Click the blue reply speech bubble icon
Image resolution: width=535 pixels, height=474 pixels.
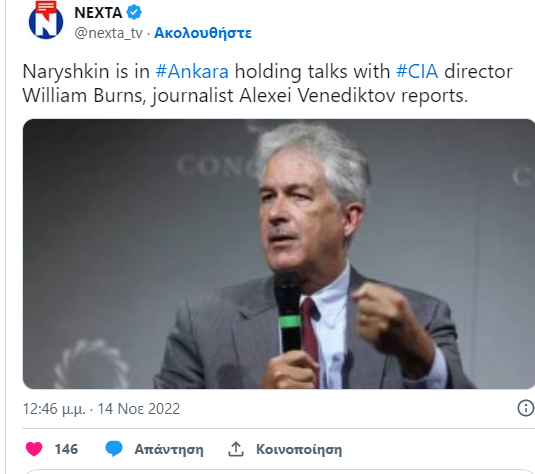[x=114, y=448]
